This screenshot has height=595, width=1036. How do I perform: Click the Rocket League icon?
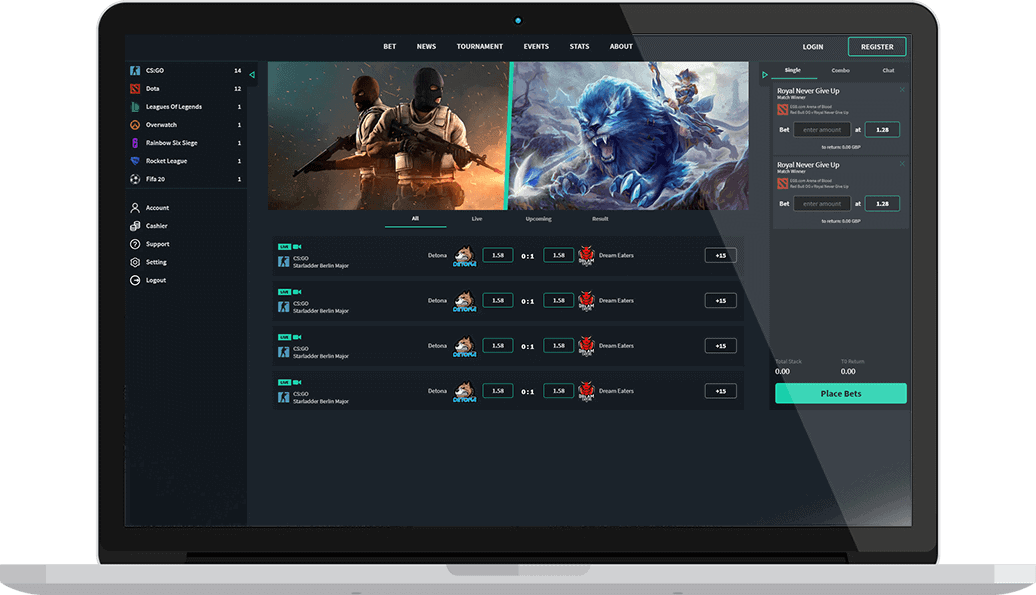click(135, 161)
